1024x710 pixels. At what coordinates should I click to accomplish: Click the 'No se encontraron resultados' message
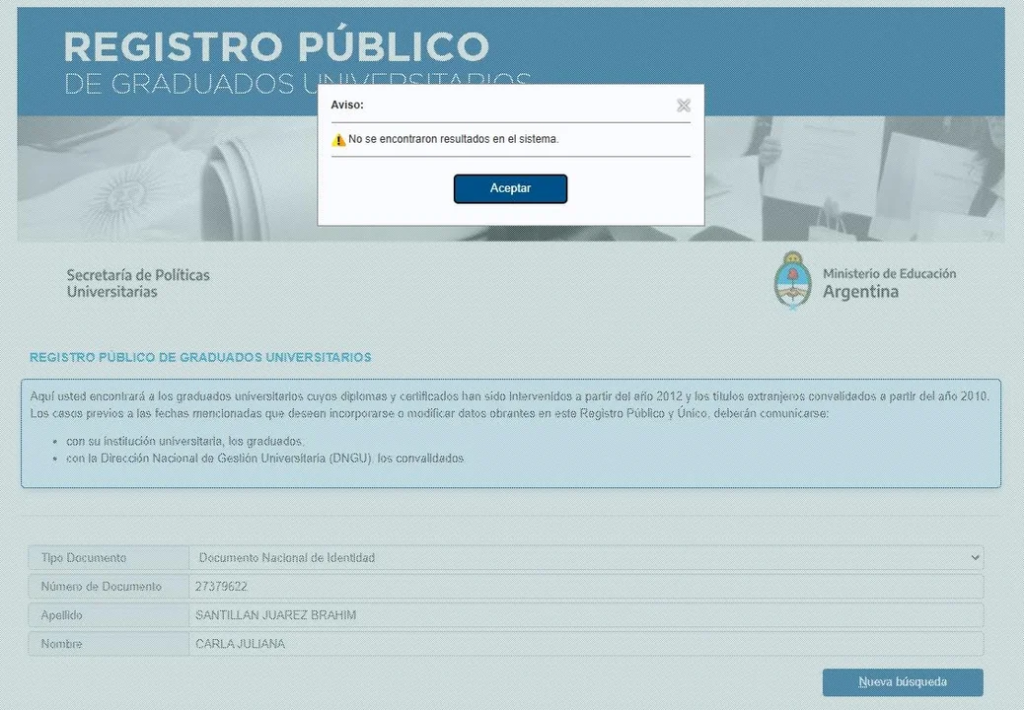pyautogui.click(x=453, y=140)
